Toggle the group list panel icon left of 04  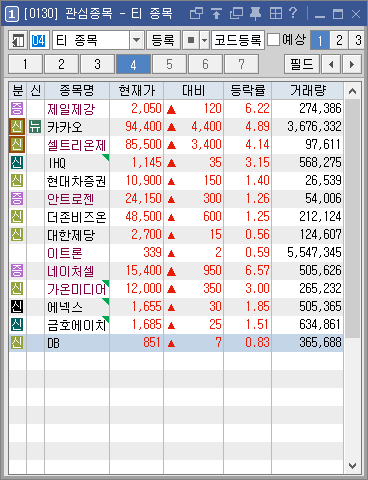18,41
